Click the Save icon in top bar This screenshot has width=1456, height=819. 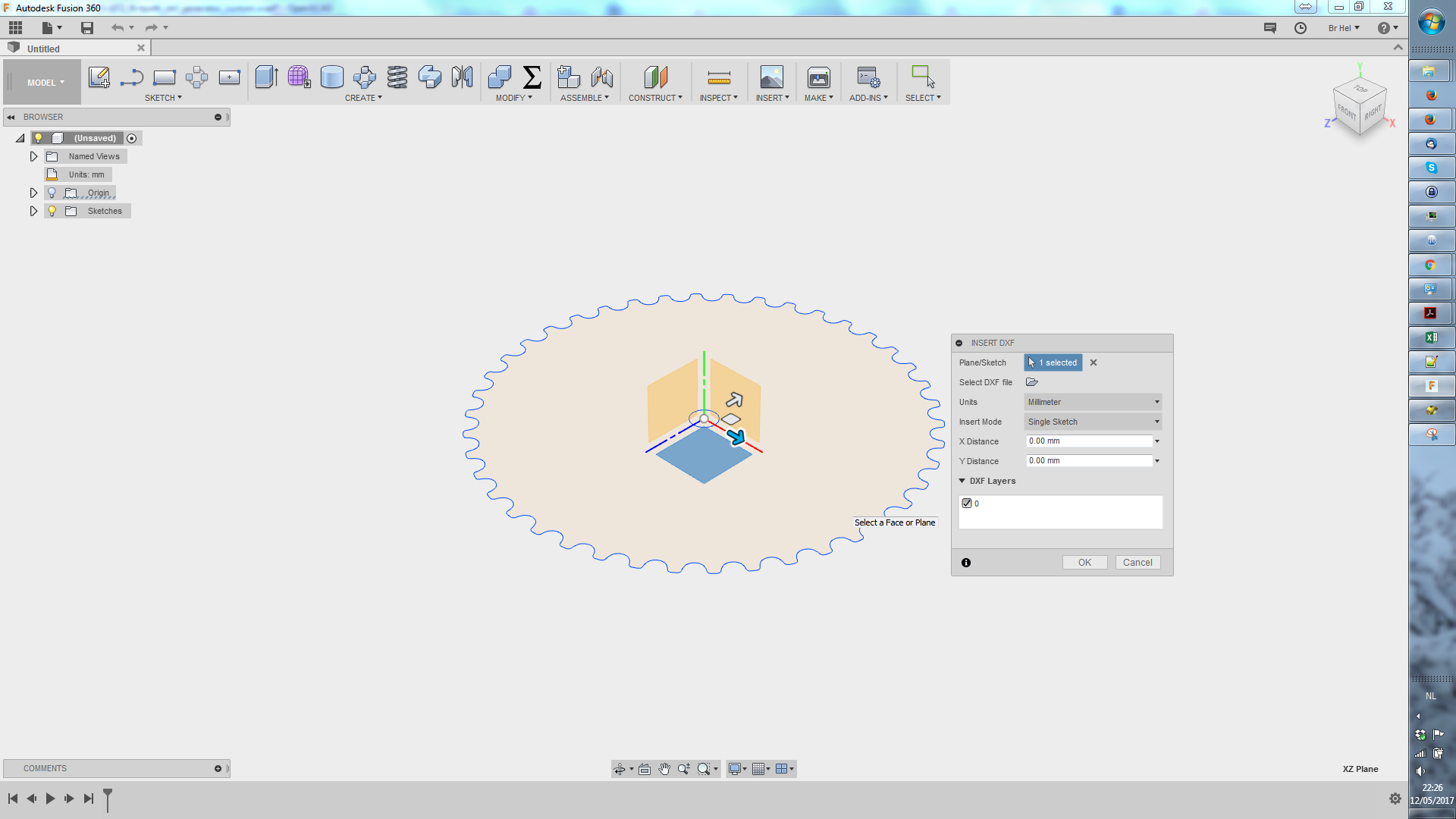(x=87, y=28)
